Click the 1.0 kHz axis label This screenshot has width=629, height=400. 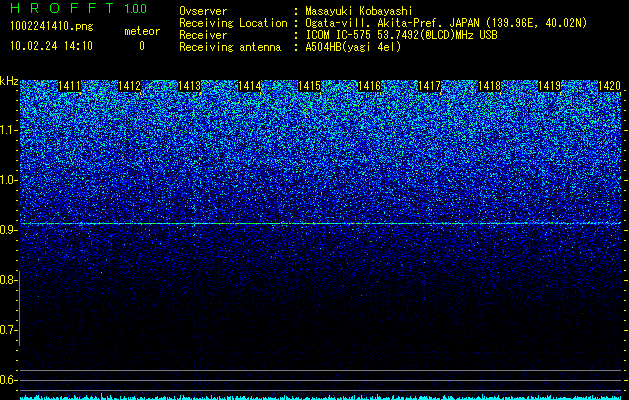[x=8, y=180]
